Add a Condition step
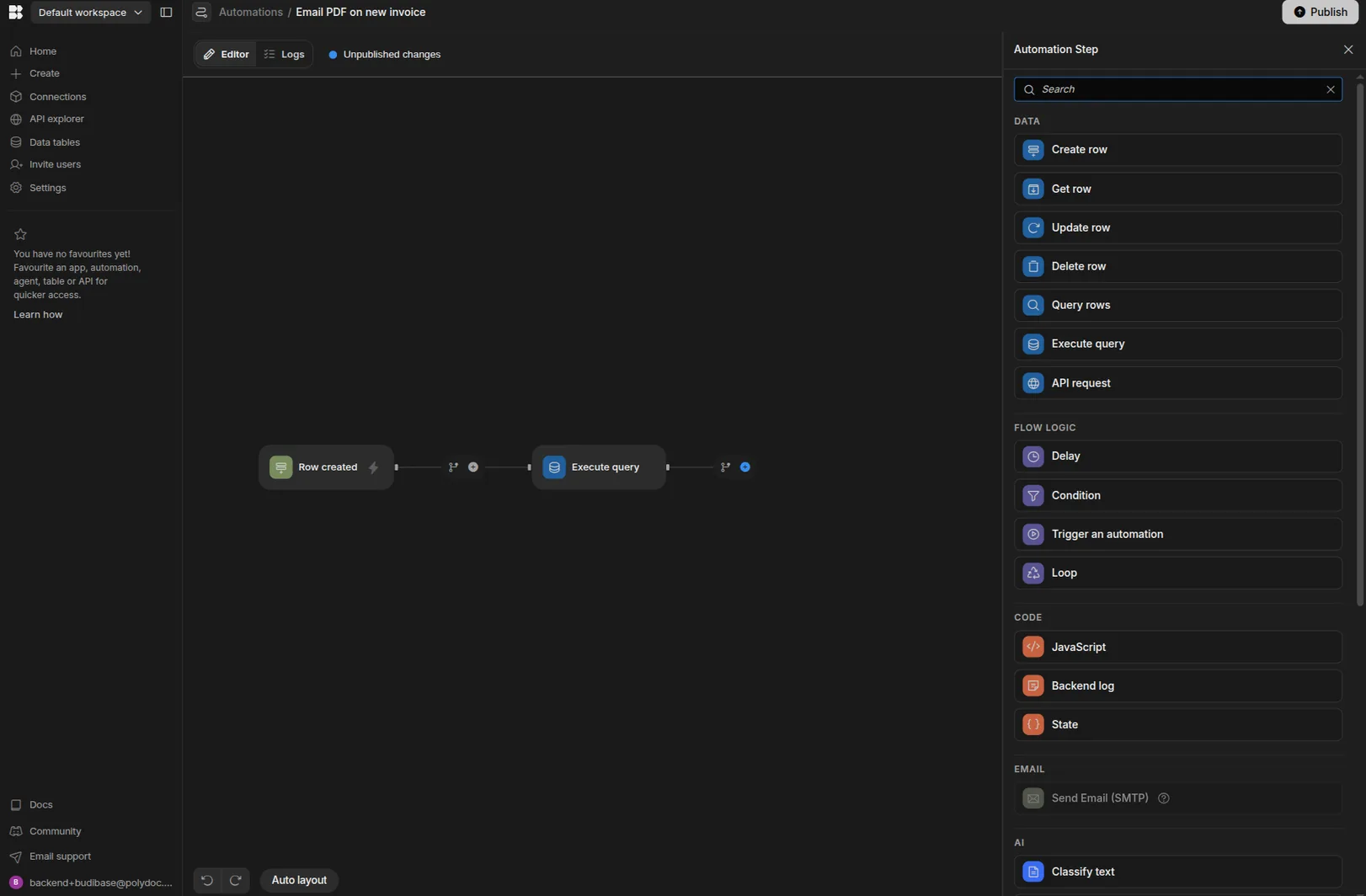The height and width of the screenshot is (896, 1366). click(1178, 495)
